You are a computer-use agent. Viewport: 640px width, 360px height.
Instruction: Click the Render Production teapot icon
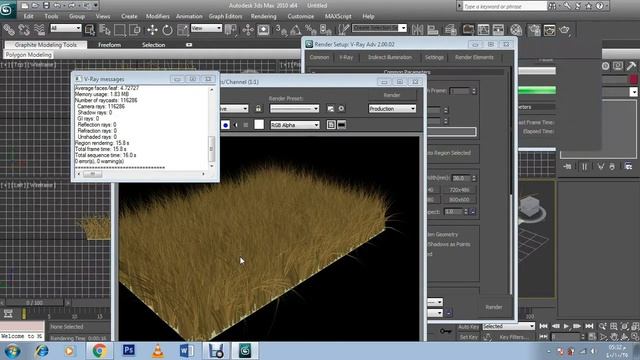coord(564,30)
